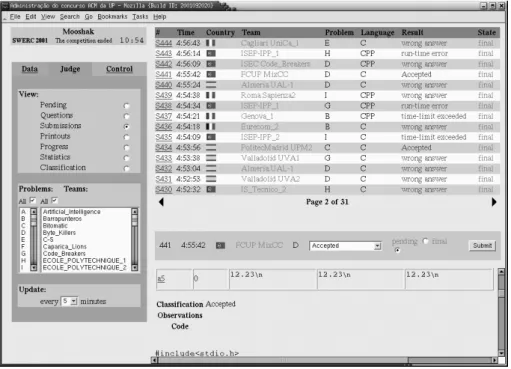This screenshot has width=511, height=369.
Task: Switch to the Data tab
Action: (x=30, y=69)
